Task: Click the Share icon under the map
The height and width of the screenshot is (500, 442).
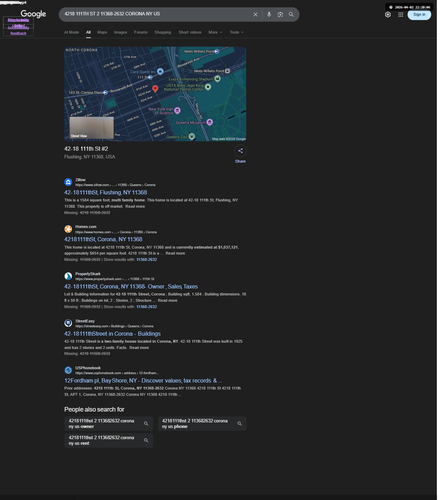Action: (x=240, y=151)
